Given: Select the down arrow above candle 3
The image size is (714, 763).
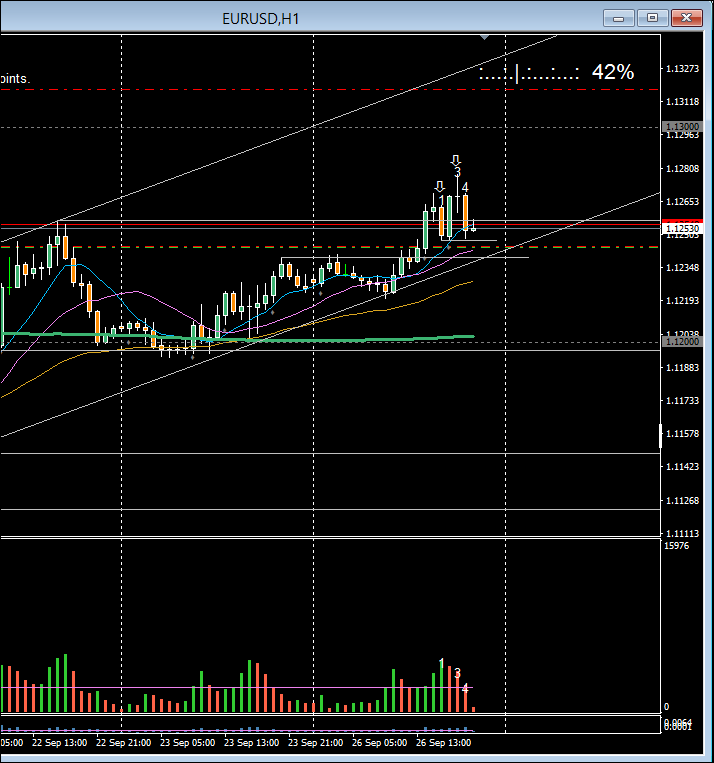Looking at the screenshot, I should (x=456, y=160).
